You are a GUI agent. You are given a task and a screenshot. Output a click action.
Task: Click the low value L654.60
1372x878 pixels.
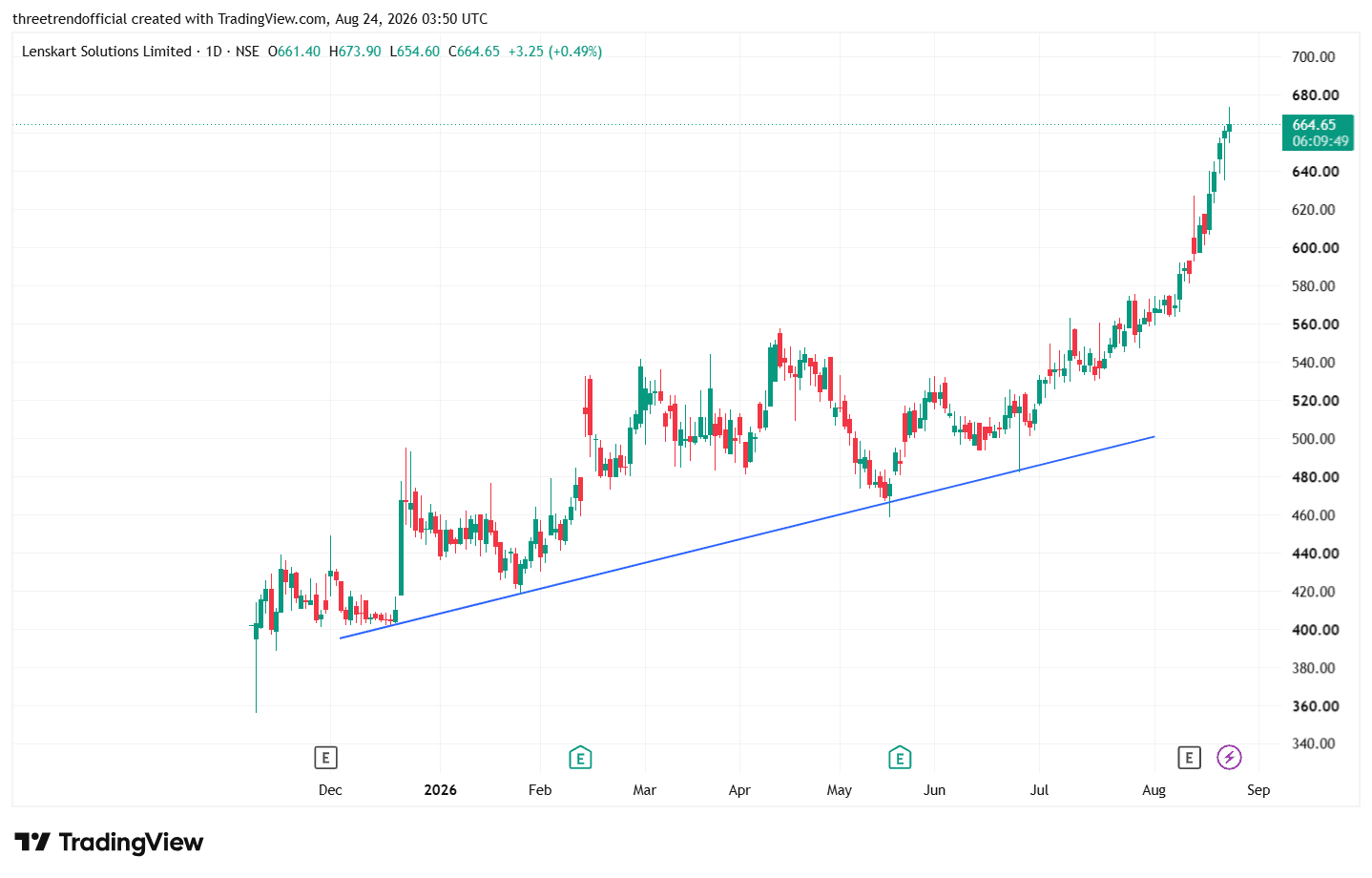point(415,52)
